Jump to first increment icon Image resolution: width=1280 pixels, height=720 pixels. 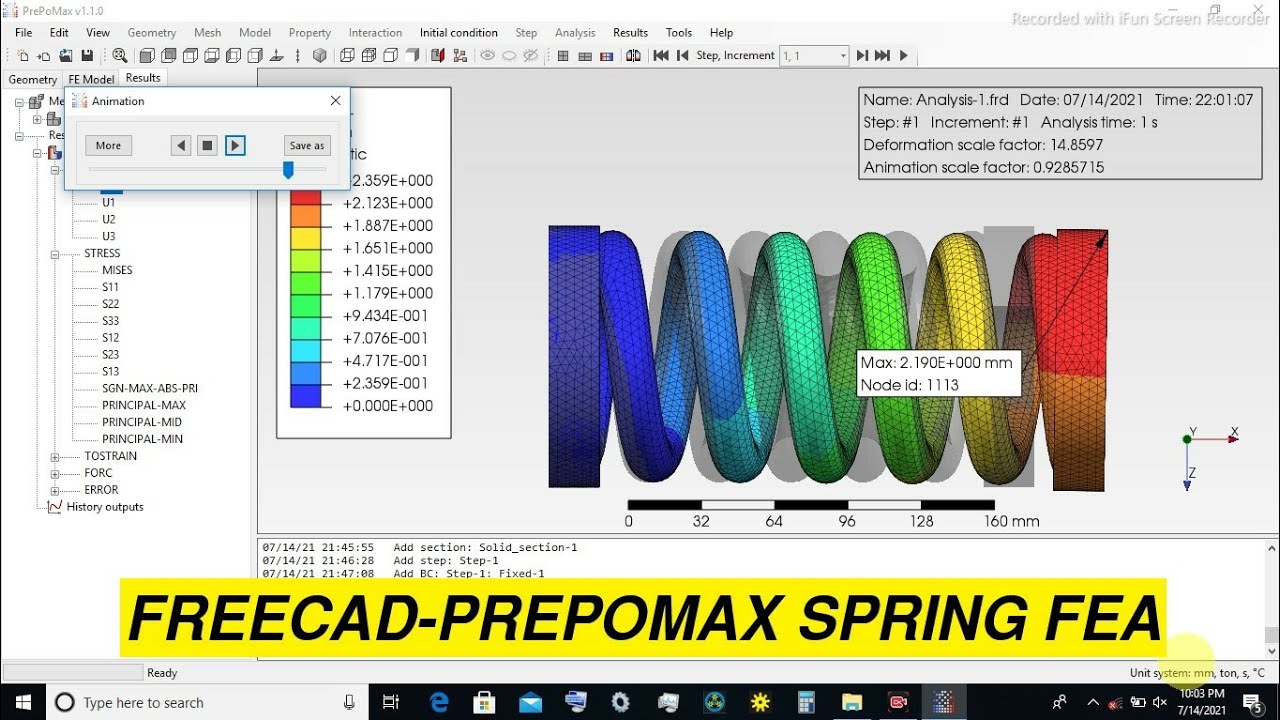click(661, 56)
